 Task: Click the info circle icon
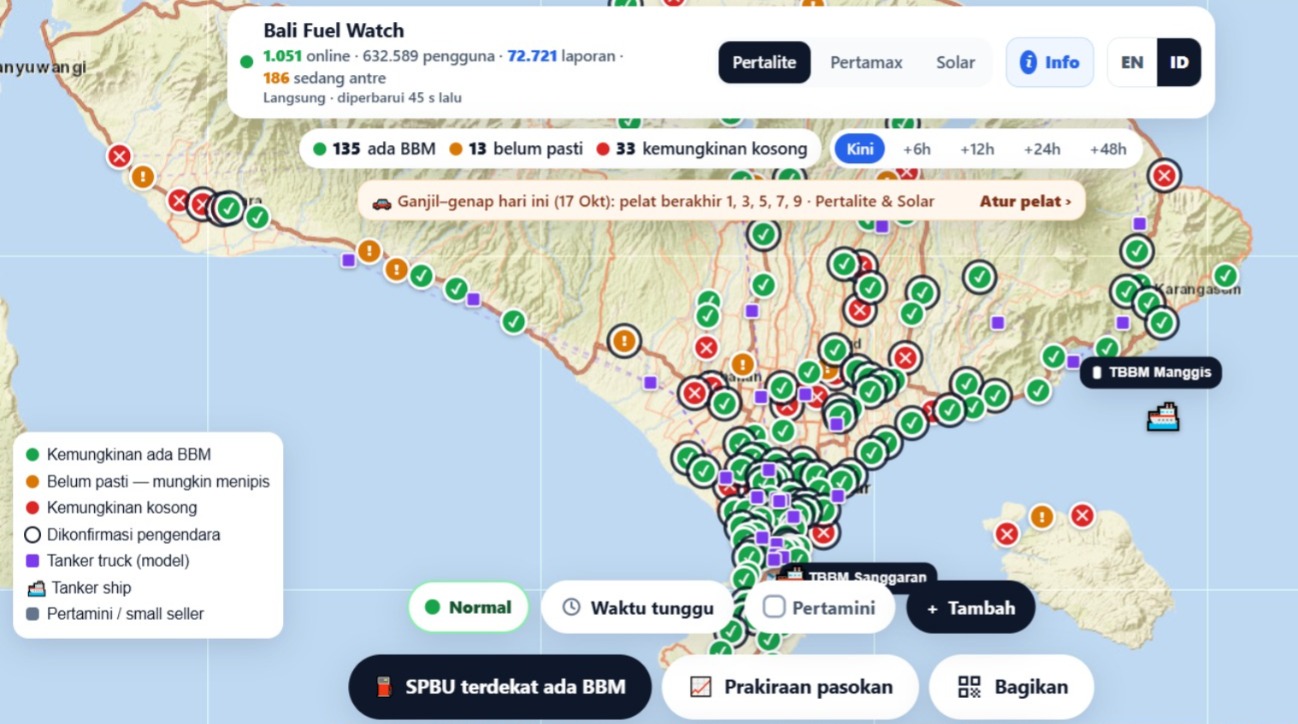pos(1028,62)
